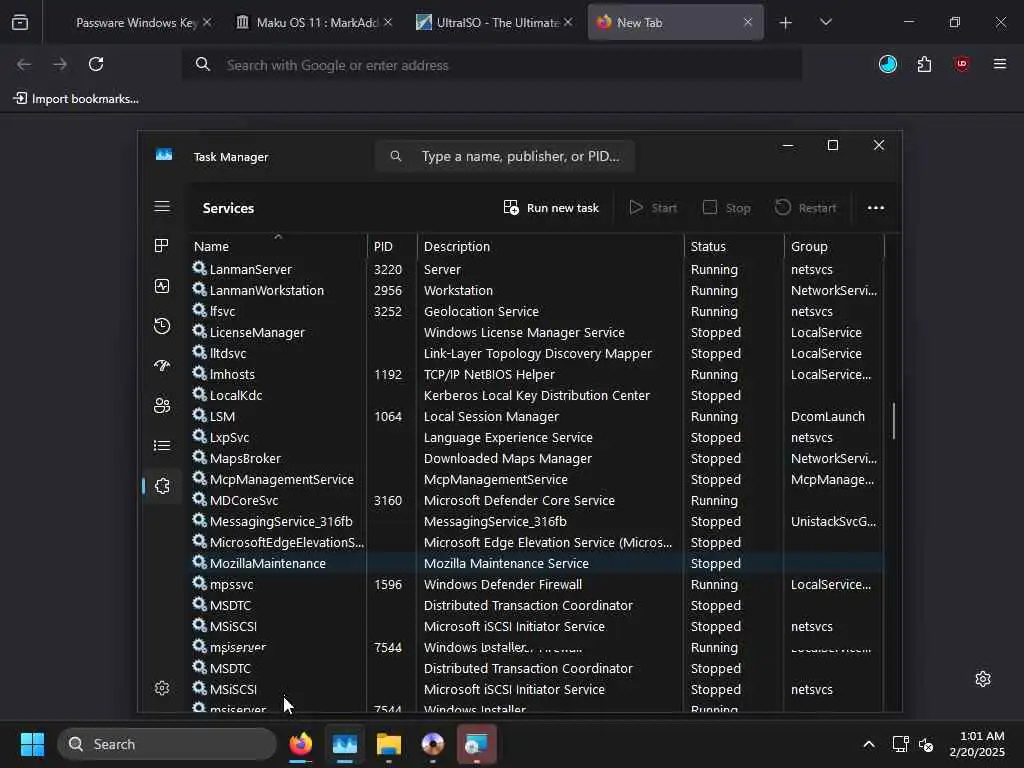This screenshot has width=1024, height=768.
Task: Select mpssvc Windows Defender Firewall row
Action: [536, 584]
